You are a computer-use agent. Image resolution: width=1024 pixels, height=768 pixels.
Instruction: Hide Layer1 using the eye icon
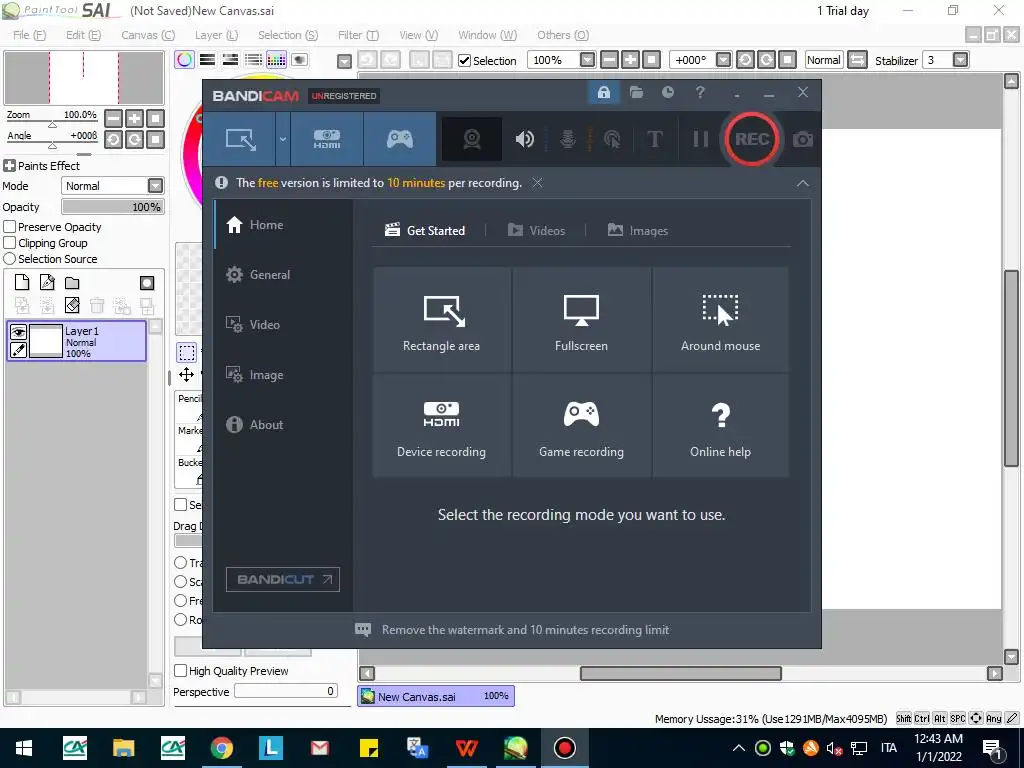tap(18, 332)
